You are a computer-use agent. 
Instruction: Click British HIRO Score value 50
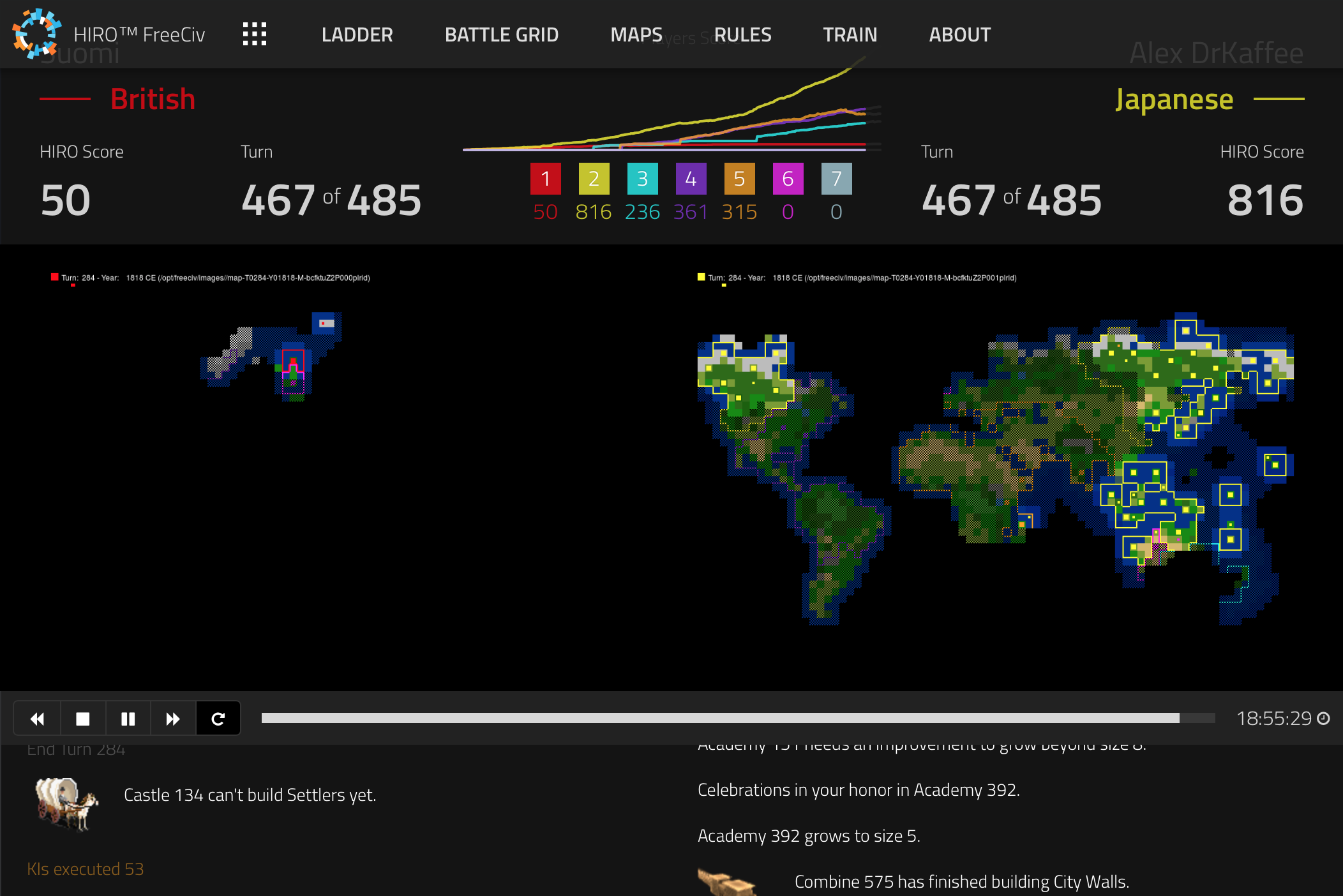(66, 200)
